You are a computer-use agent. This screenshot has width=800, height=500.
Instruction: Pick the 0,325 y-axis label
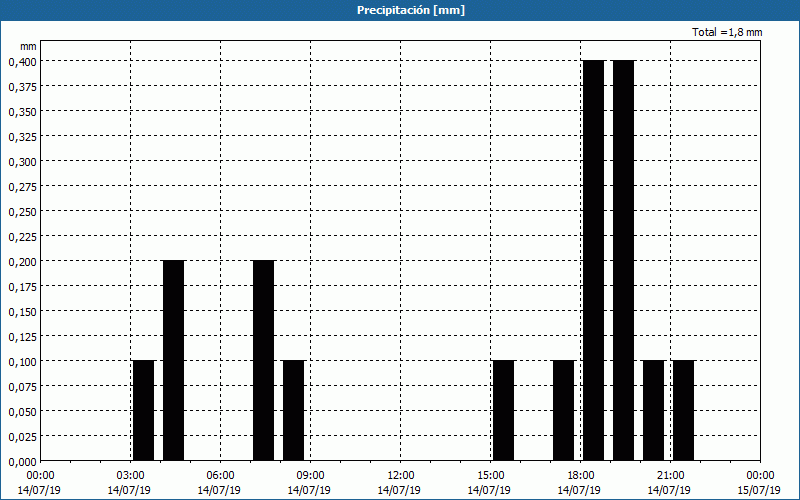[x=22, y=137]
